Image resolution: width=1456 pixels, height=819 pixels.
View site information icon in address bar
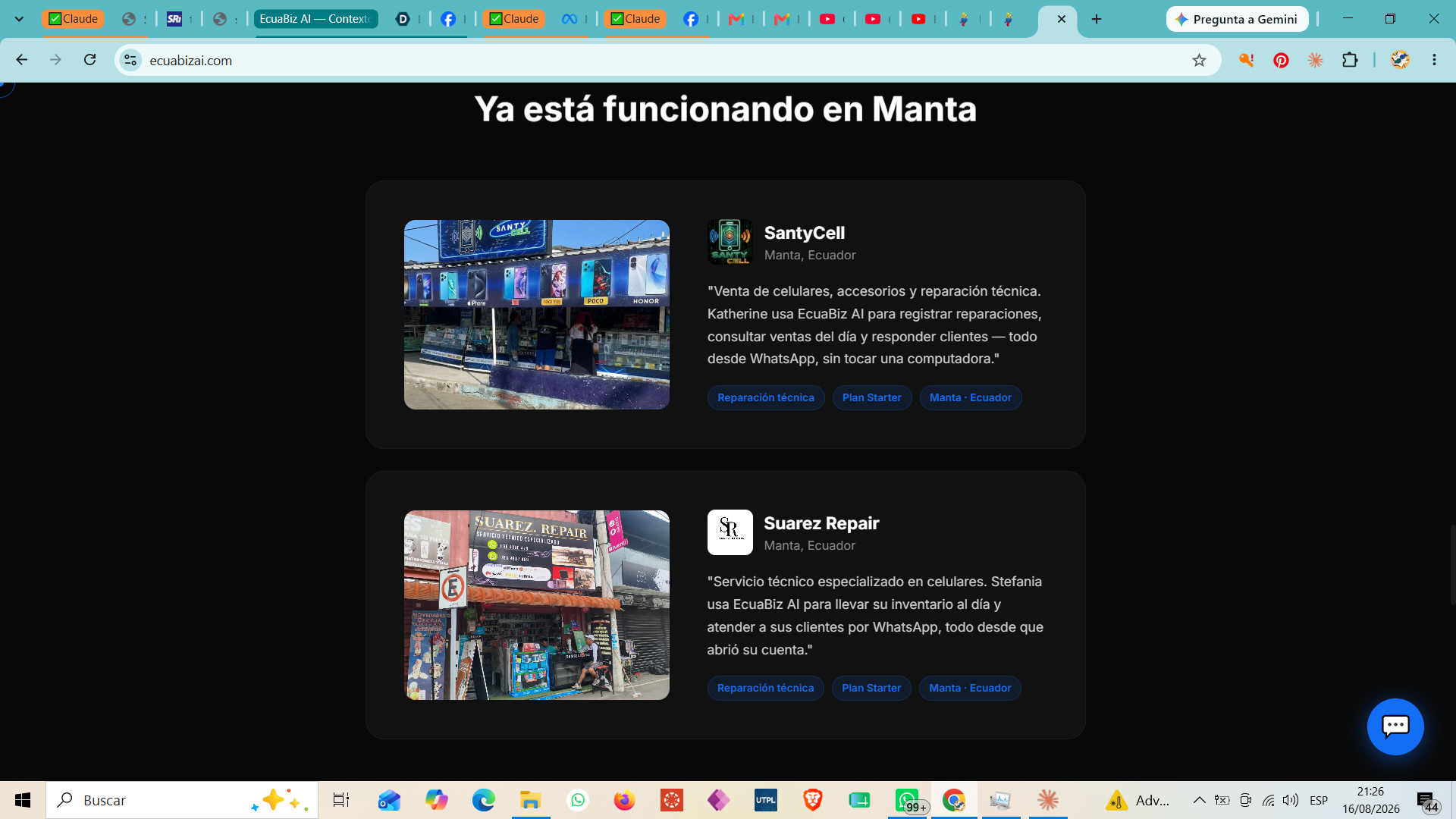[130, 60]
